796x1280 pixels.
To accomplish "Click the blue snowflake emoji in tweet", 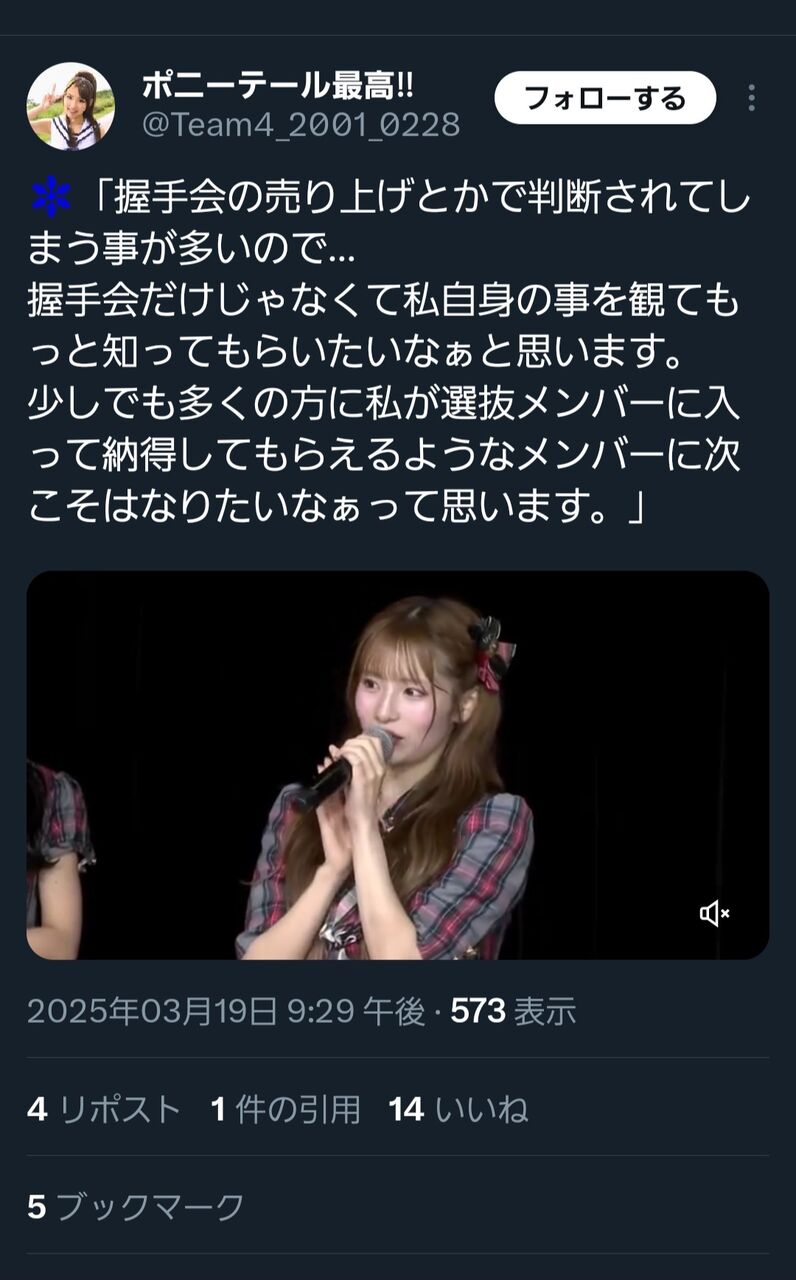I will click(51, 197).
